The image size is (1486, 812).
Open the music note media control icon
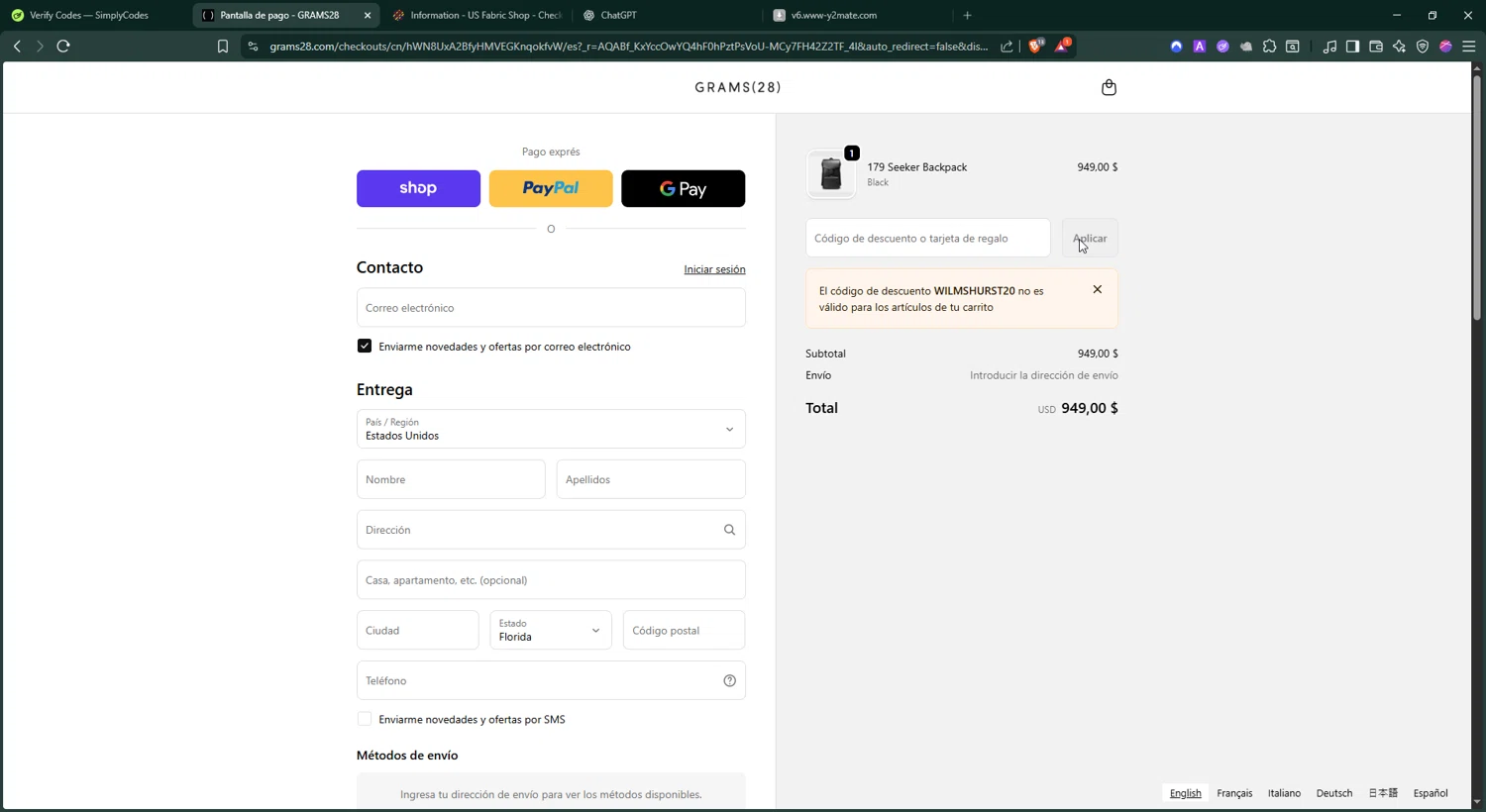coord(1329,47)
